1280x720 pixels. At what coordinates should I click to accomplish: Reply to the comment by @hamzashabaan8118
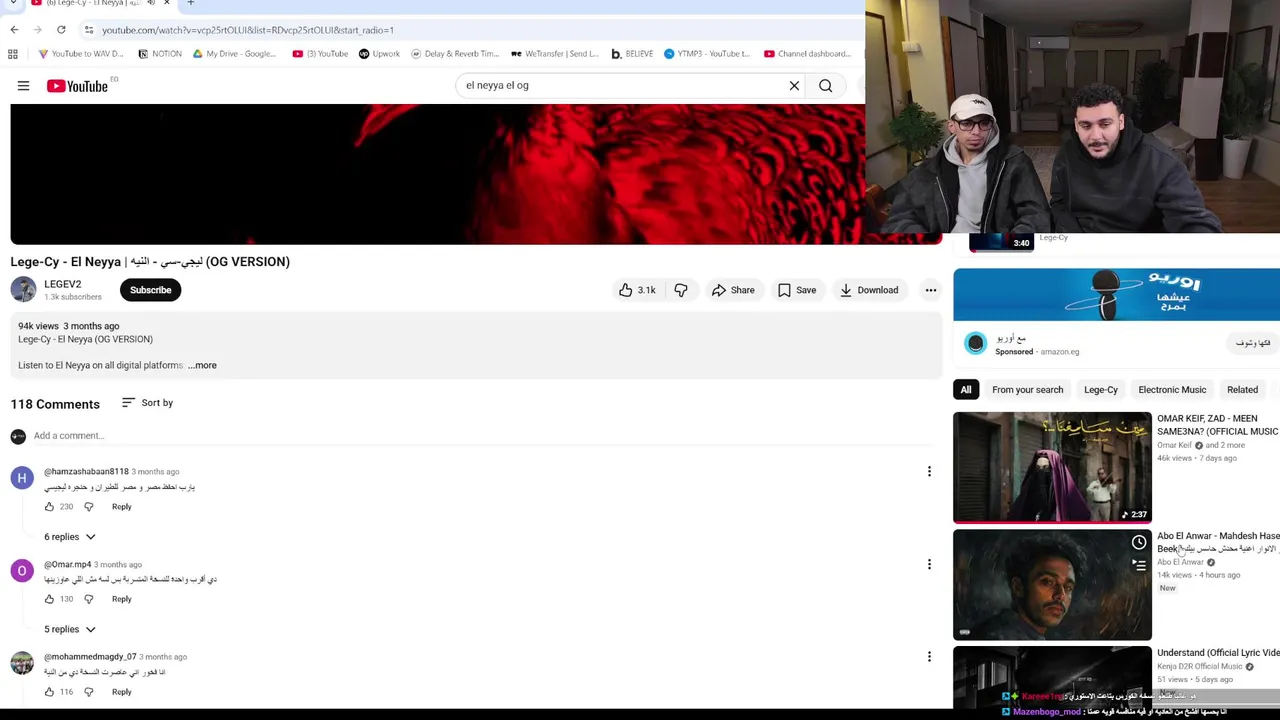121,507
